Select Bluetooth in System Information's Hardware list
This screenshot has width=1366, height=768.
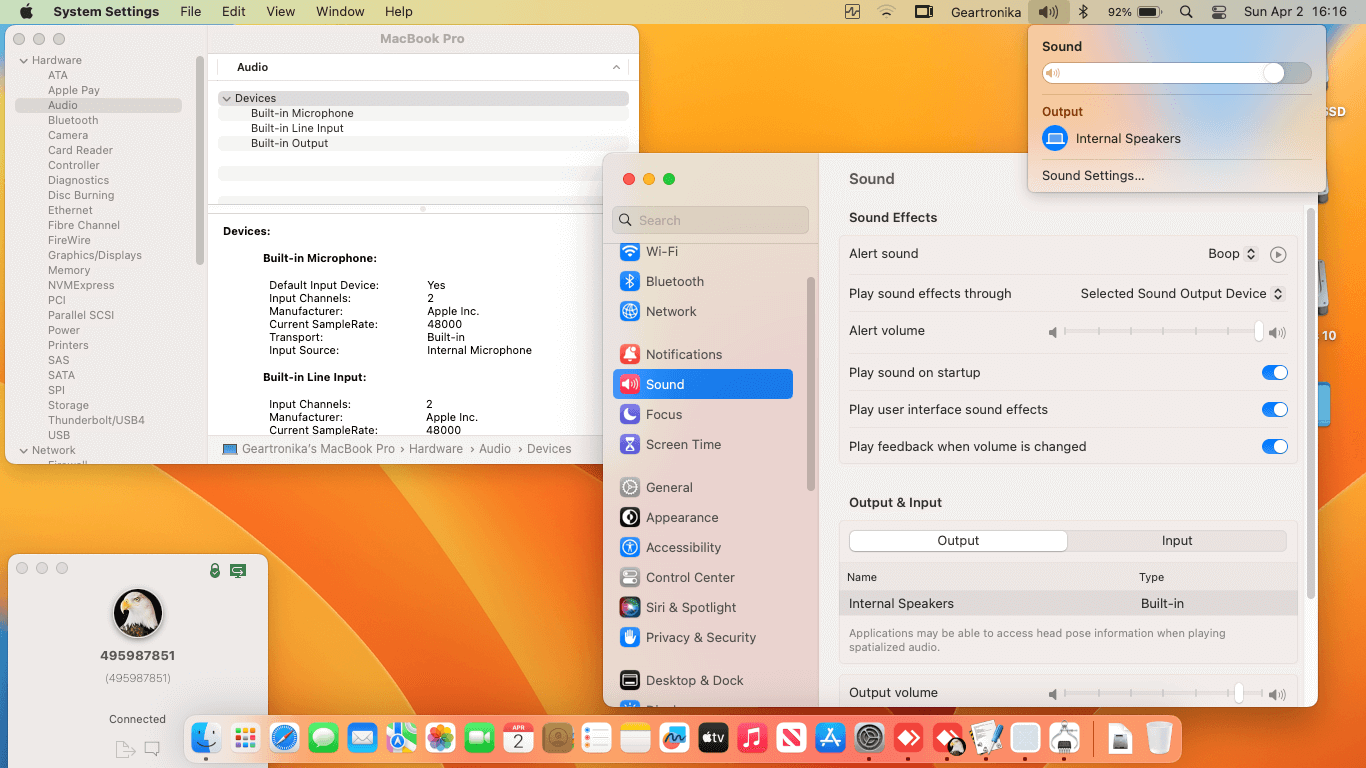point(73,120)
